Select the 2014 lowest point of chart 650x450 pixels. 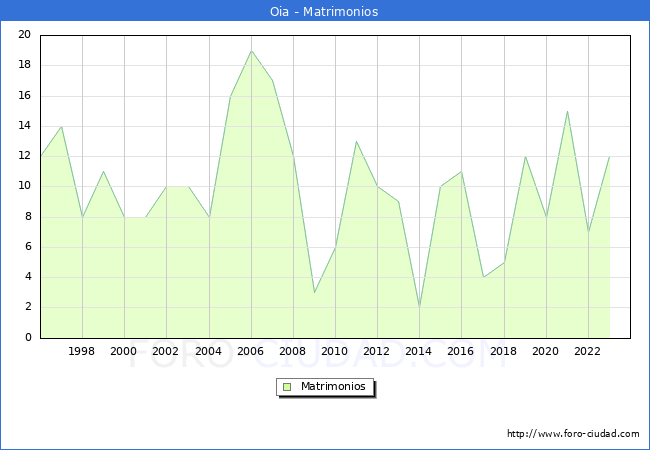point(419,307)
